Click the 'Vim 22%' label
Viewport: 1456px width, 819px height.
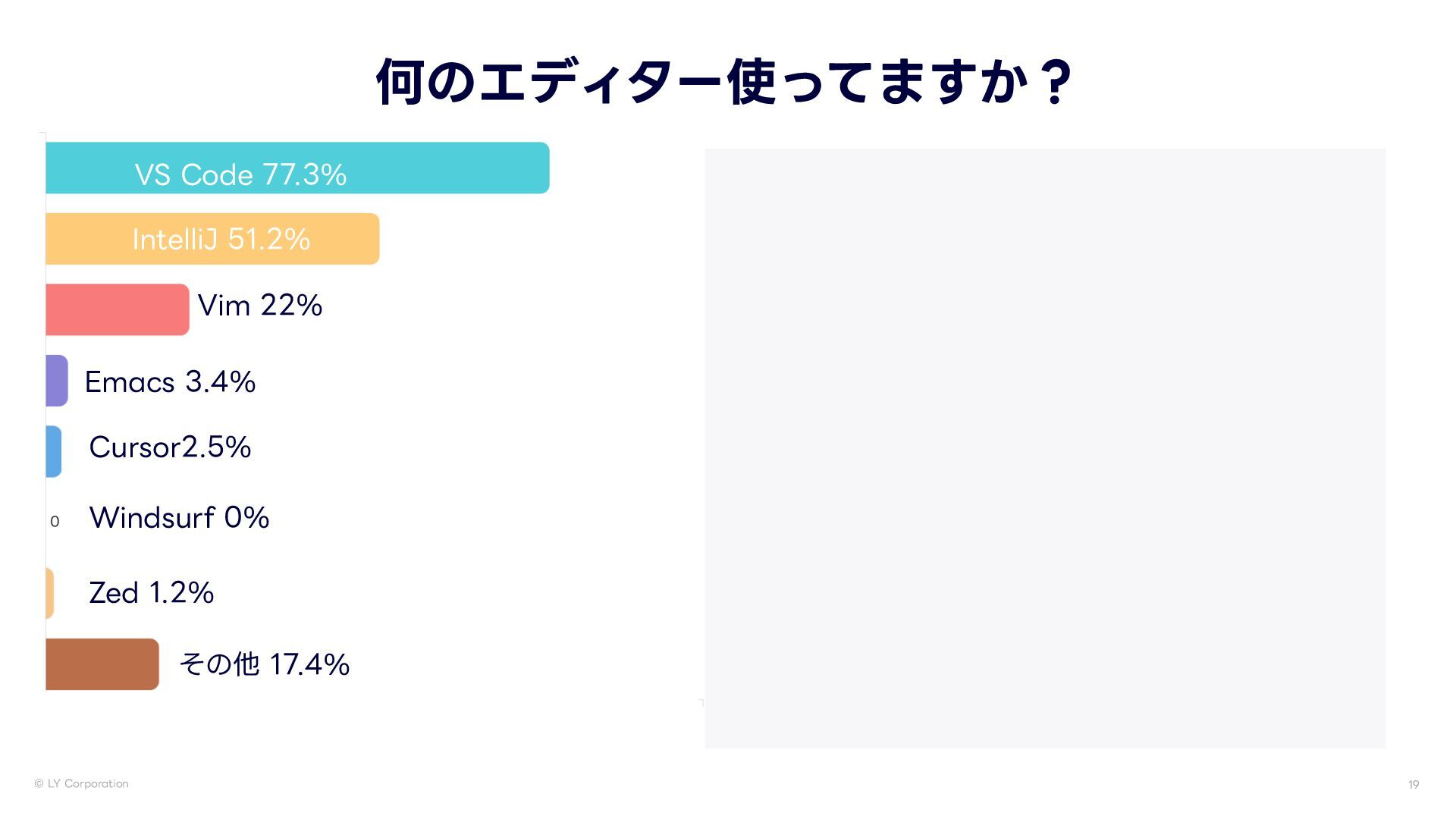(259, 306)
